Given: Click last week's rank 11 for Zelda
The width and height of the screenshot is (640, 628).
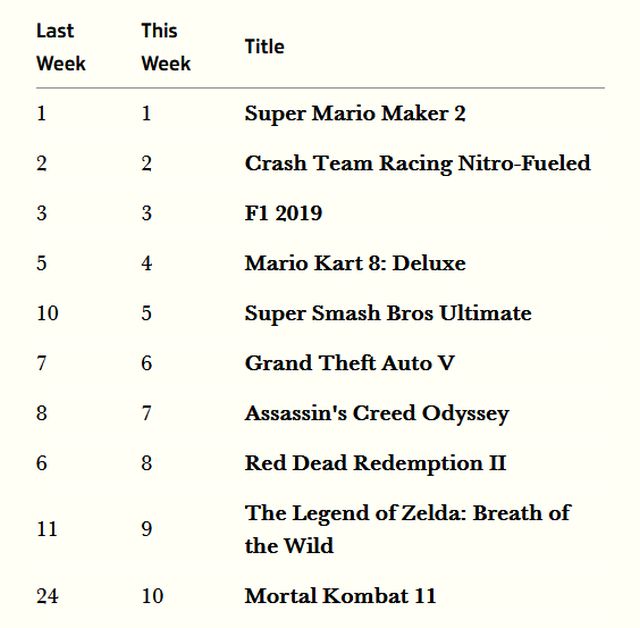Looking at the screenshot, I should [x=47, y=529].
